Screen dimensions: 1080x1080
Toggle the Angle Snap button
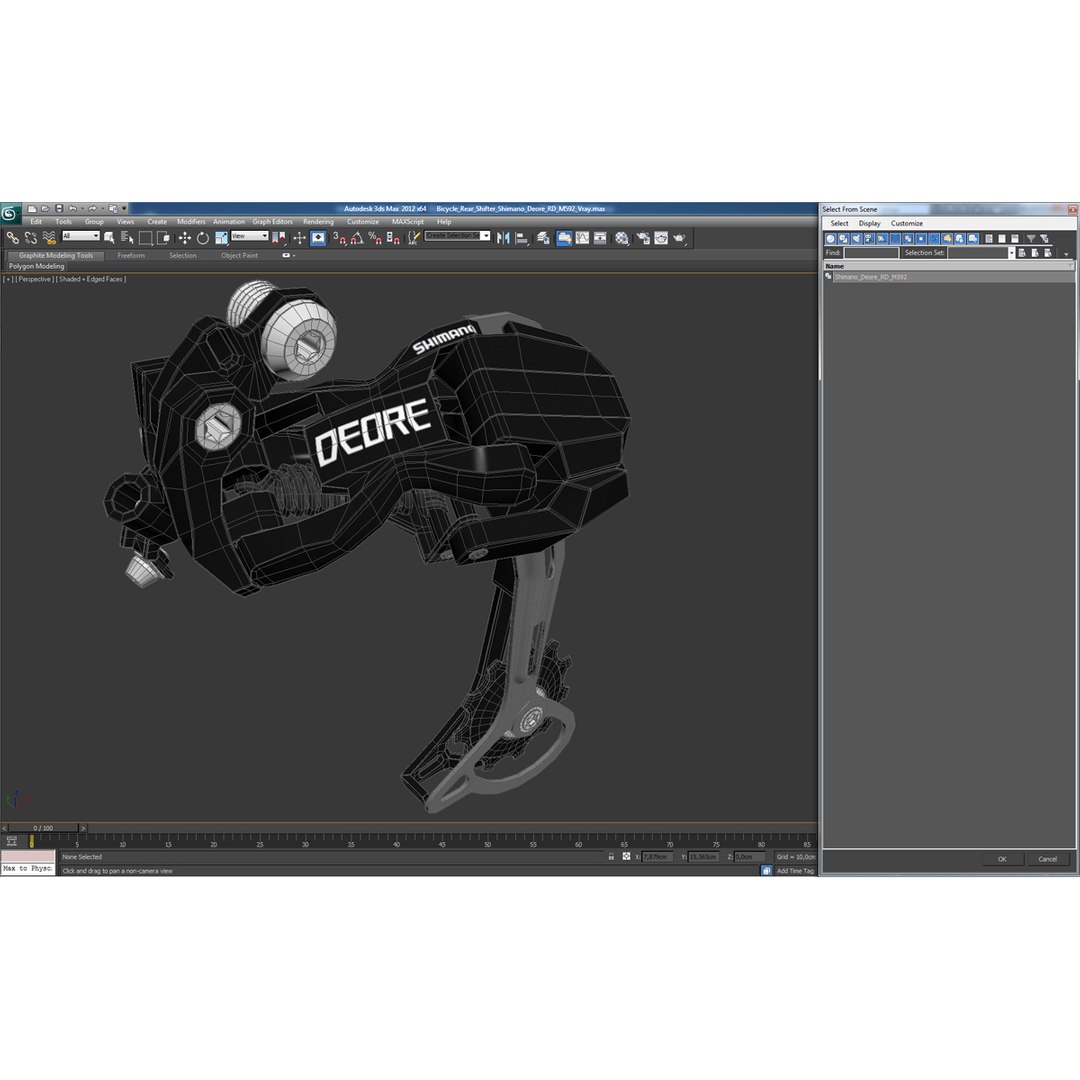(357, 238)
